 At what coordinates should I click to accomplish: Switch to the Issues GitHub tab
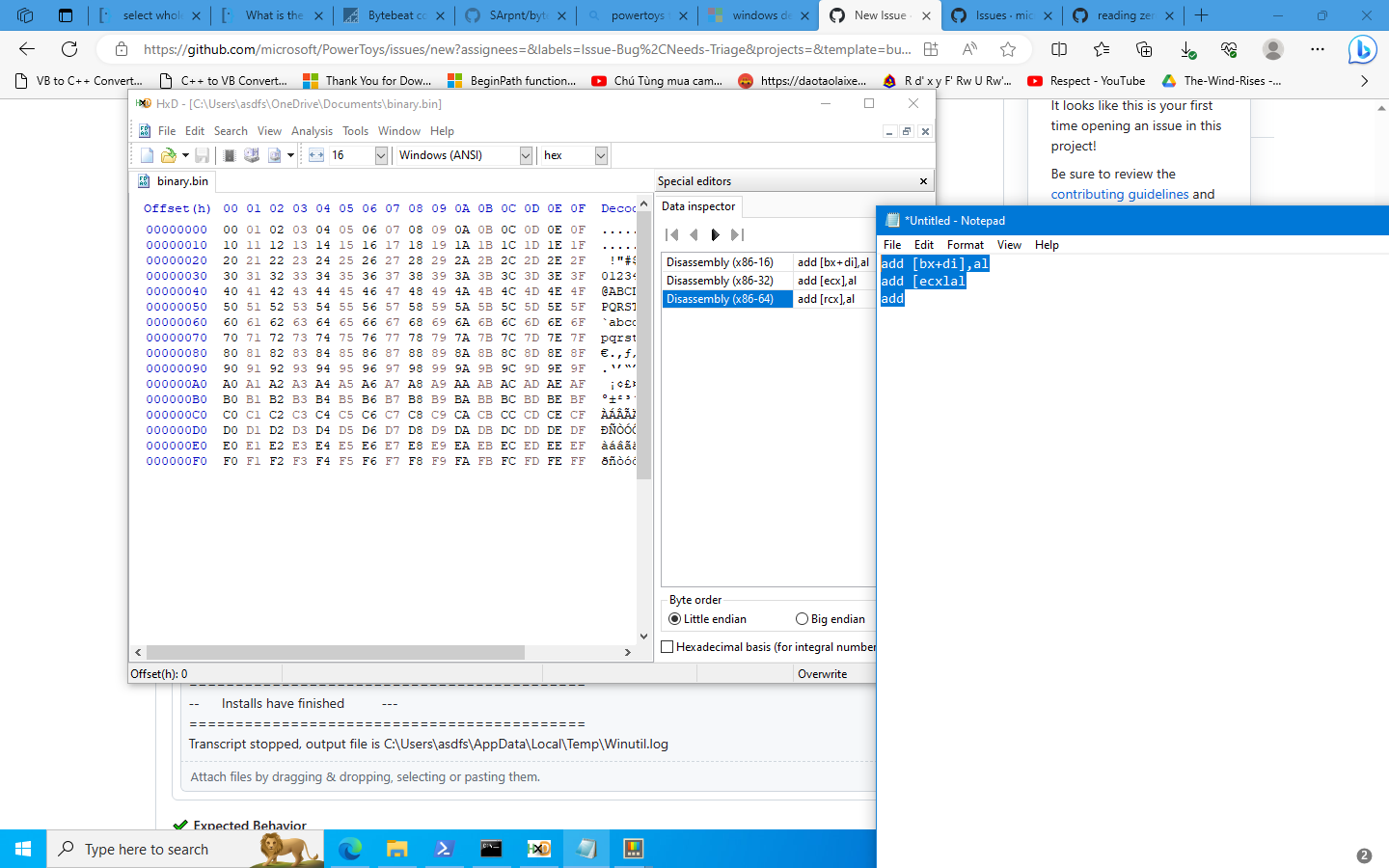click(1002, 15)
